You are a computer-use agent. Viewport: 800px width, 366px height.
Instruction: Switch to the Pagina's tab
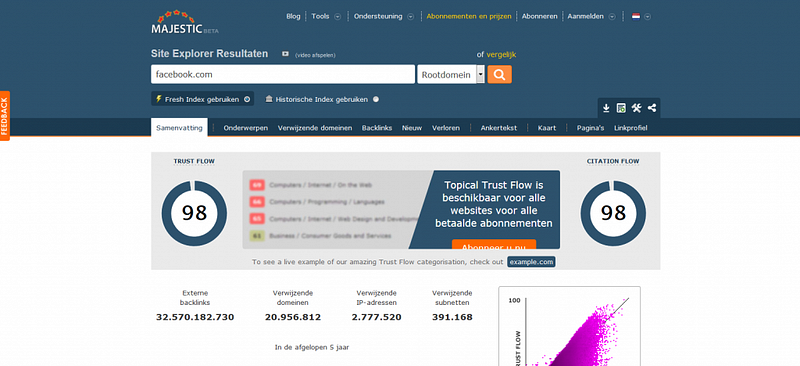pos(590,128)
